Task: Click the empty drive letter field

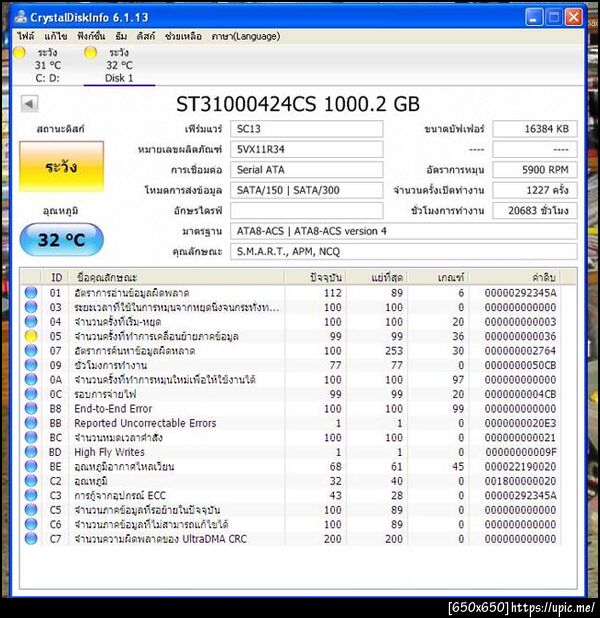Action: (306, 211)
